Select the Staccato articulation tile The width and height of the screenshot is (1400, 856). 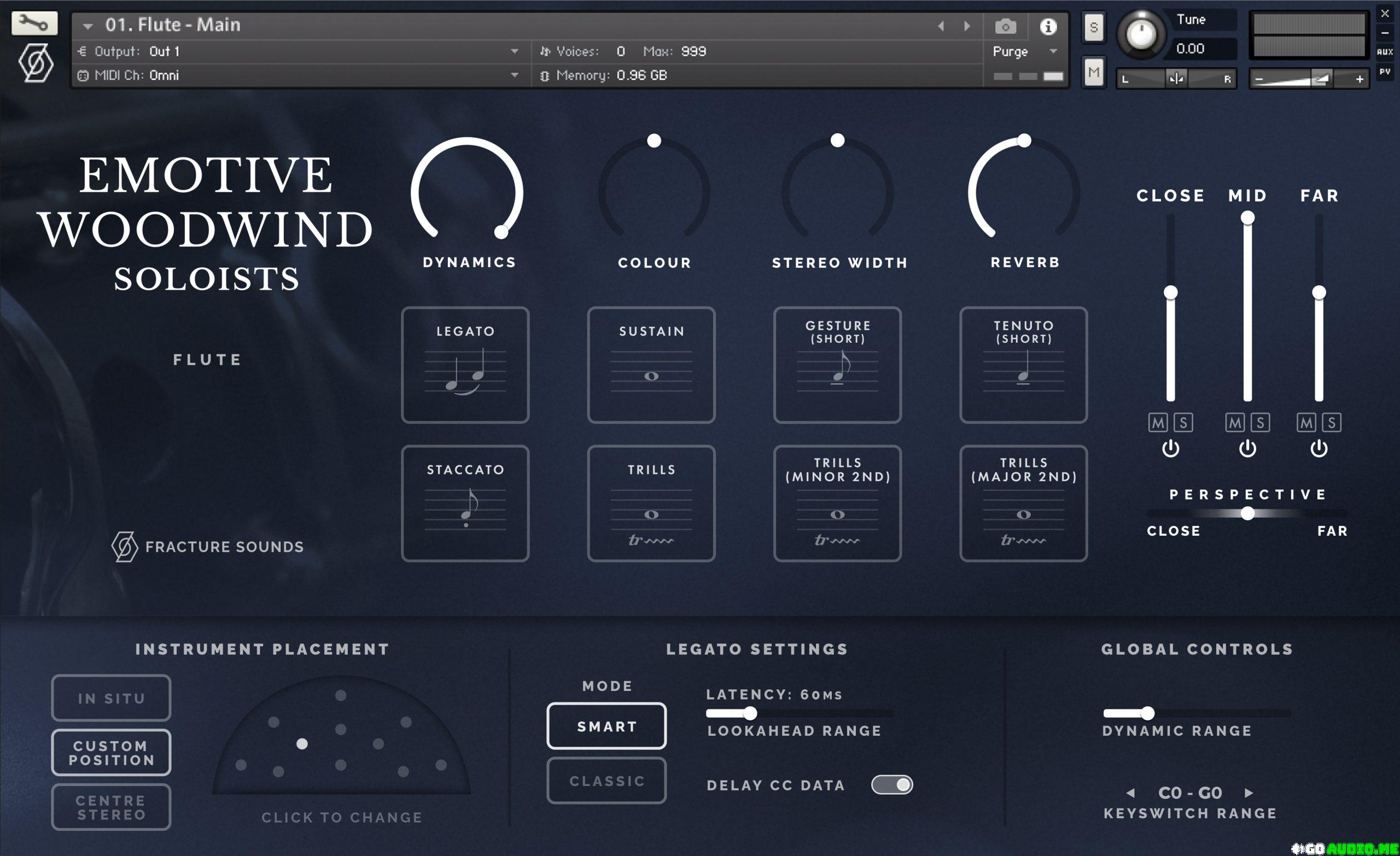465,503
